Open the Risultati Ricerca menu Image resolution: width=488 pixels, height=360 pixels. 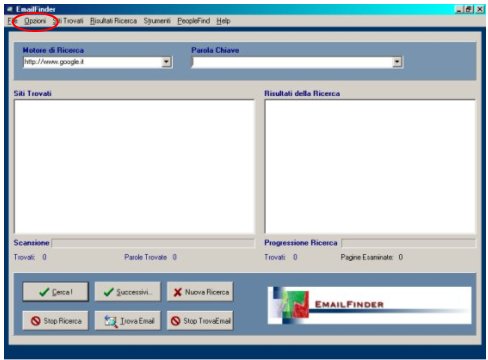coord(113,21)
